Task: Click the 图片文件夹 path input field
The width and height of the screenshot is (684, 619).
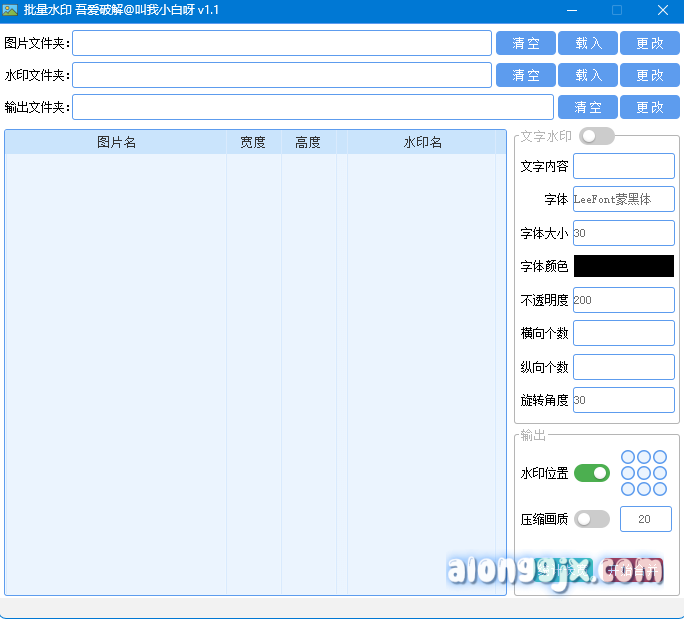Action: (281, 44)
